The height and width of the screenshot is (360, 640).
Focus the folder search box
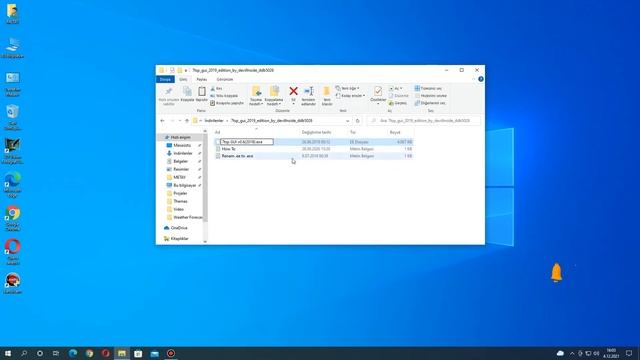coord(424,121)
